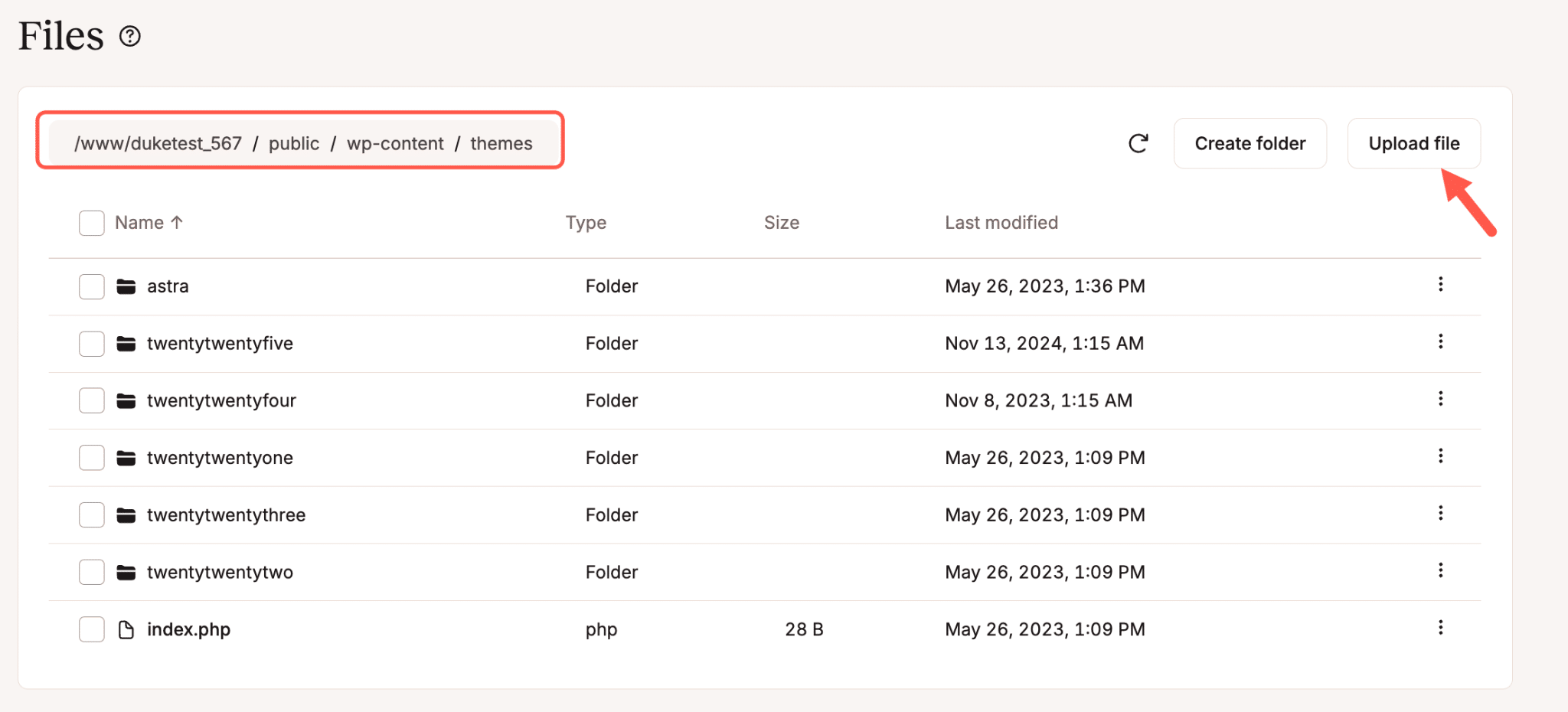Screen dimensions: 1568x712
Task: Click the index.php file icon
Action: [126, 629]
